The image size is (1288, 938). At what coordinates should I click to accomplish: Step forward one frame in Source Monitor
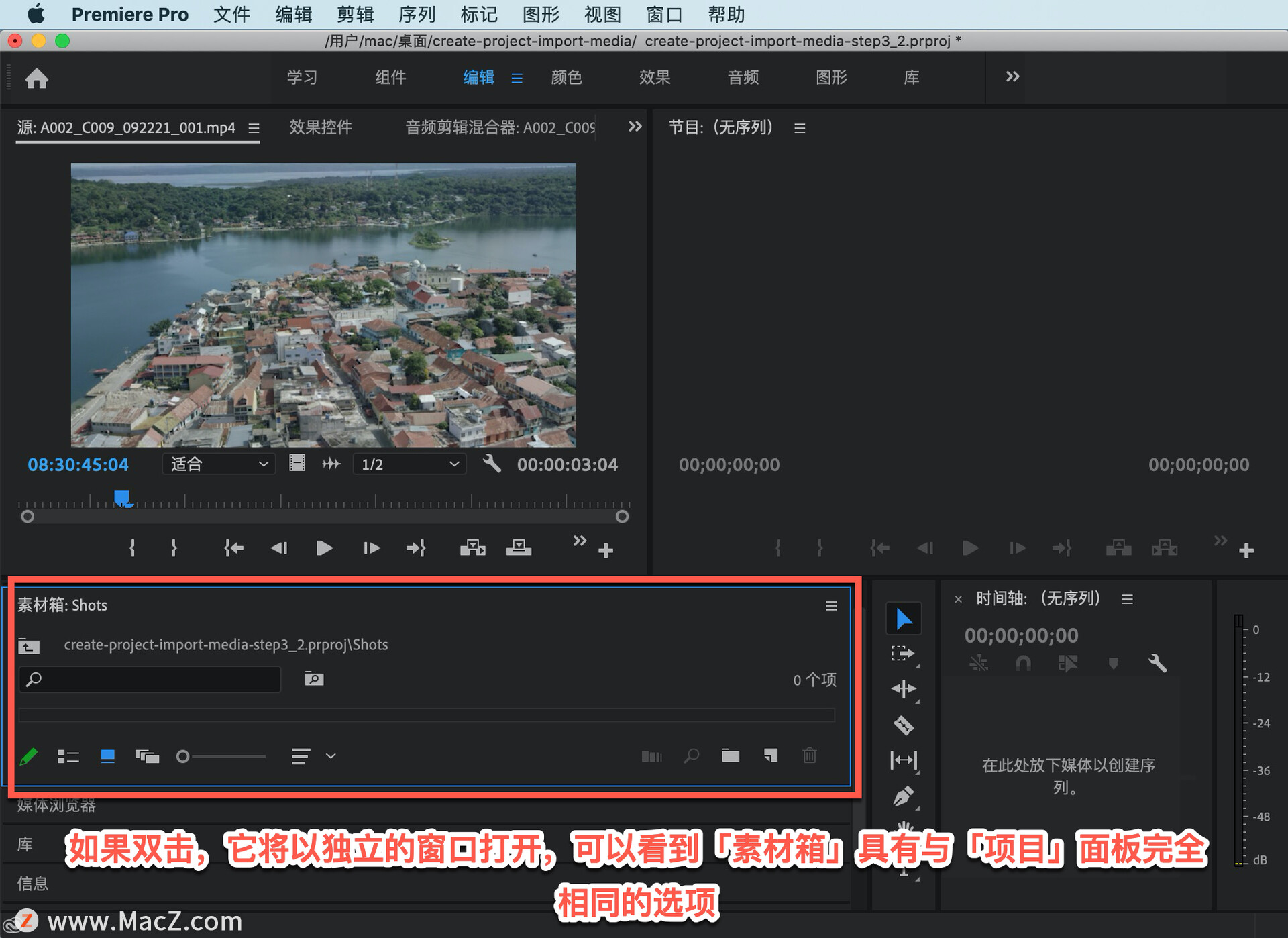coord(371,548)
